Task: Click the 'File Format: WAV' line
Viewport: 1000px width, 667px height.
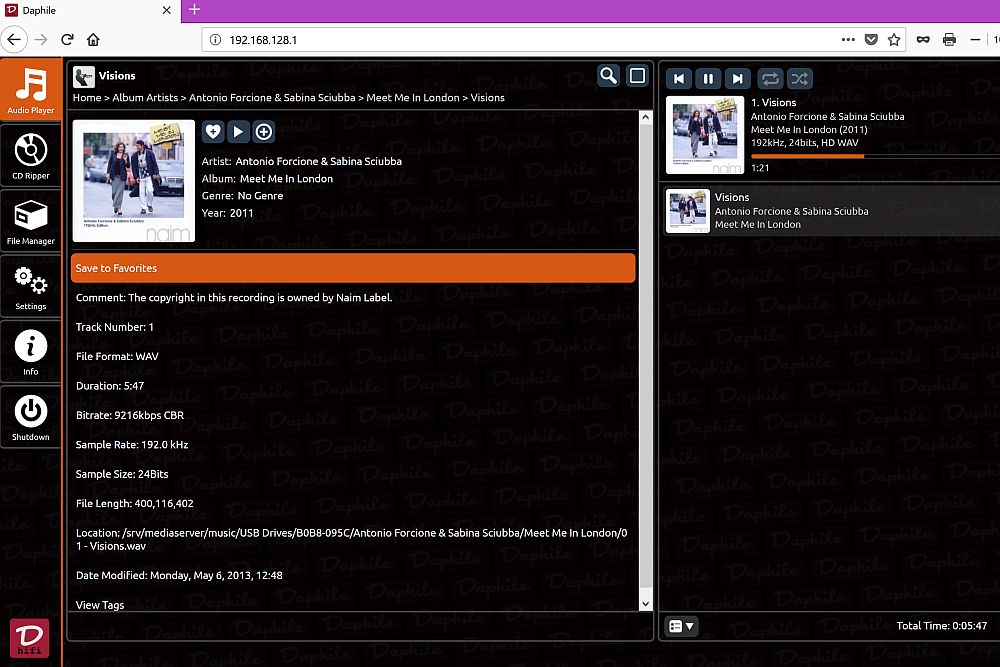Action: pyautogui.click(x=117, y=356)
